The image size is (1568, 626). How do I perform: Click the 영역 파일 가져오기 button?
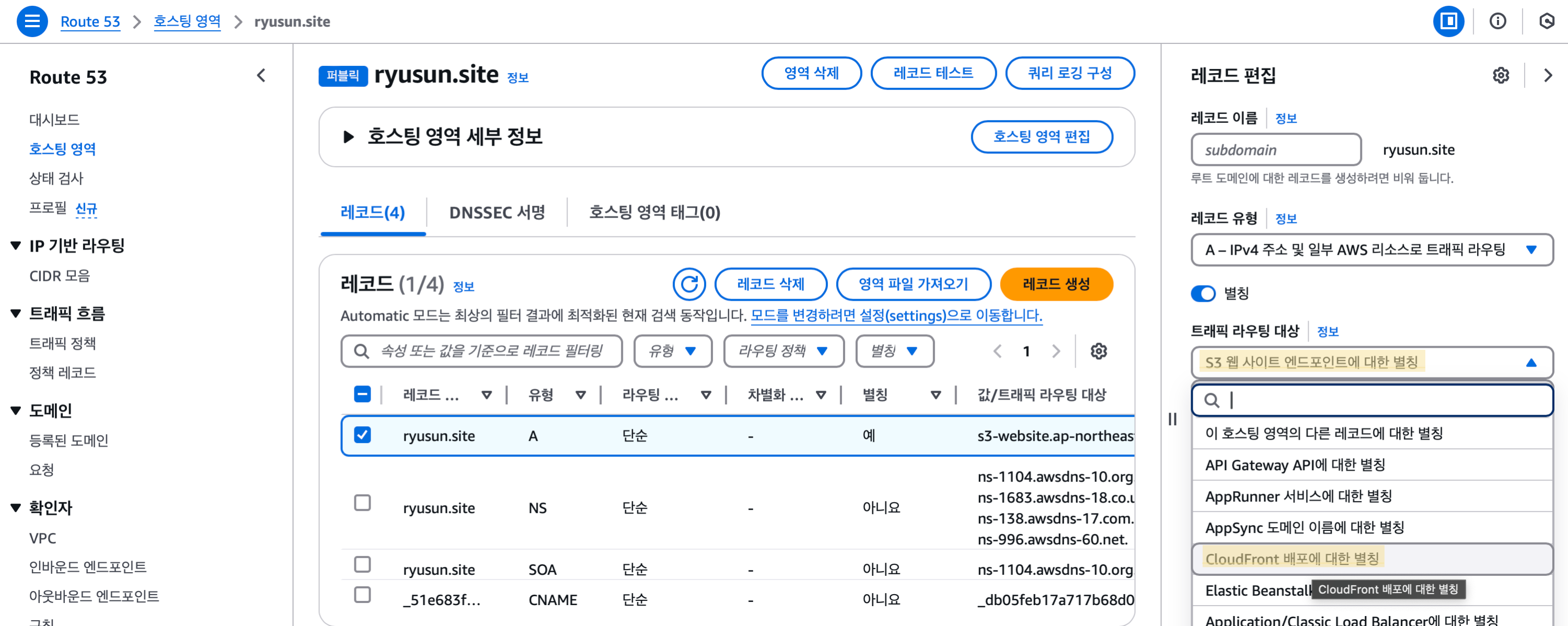(913, 284)
